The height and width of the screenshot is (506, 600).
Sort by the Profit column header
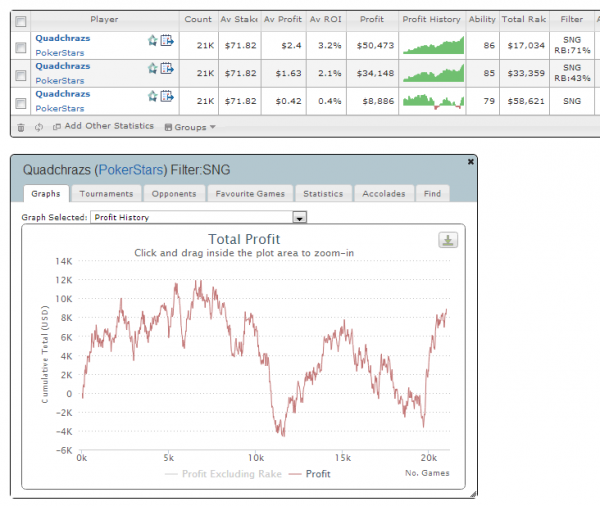pyautogui.click(x=372, y=20)
